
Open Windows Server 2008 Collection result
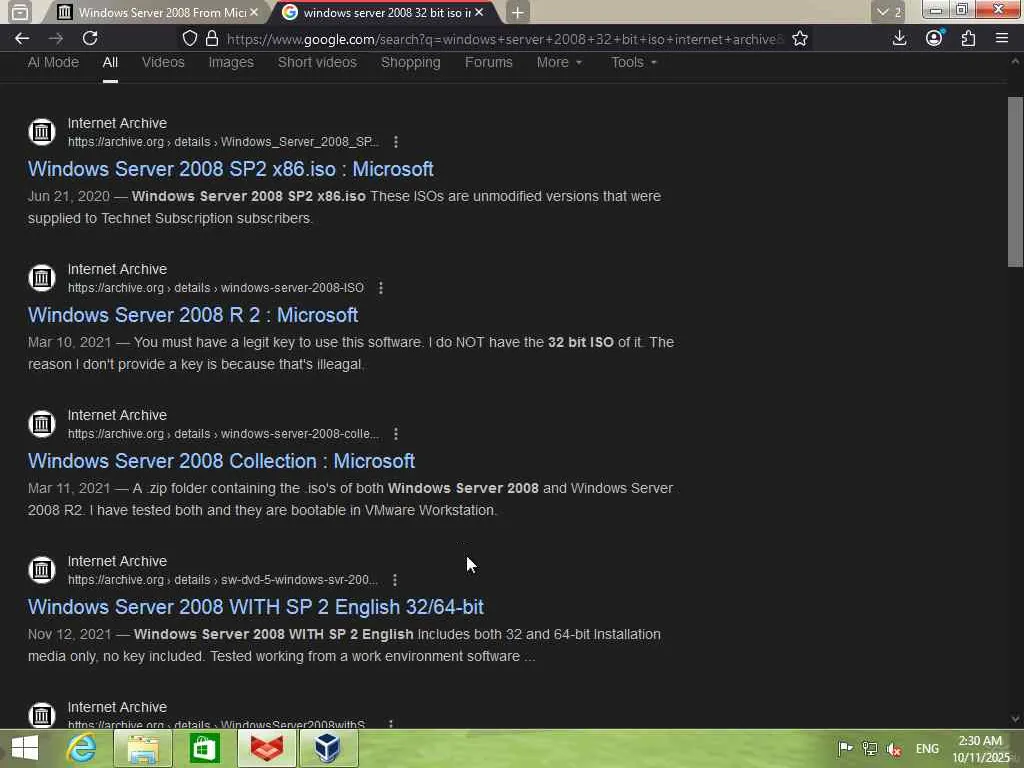point(221,461)
